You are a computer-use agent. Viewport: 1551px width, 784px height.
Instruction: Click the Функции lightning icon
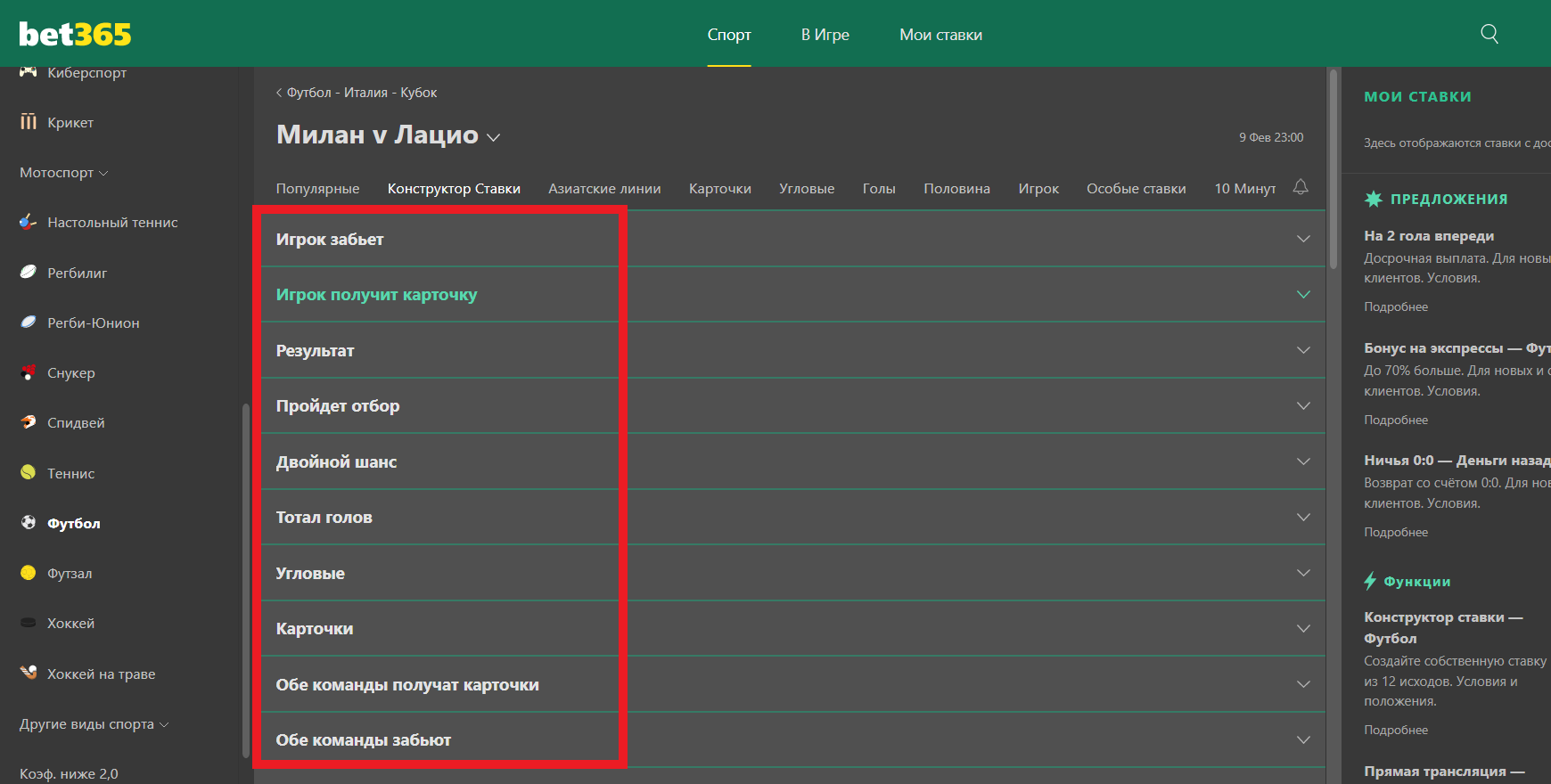[1370, 581]
